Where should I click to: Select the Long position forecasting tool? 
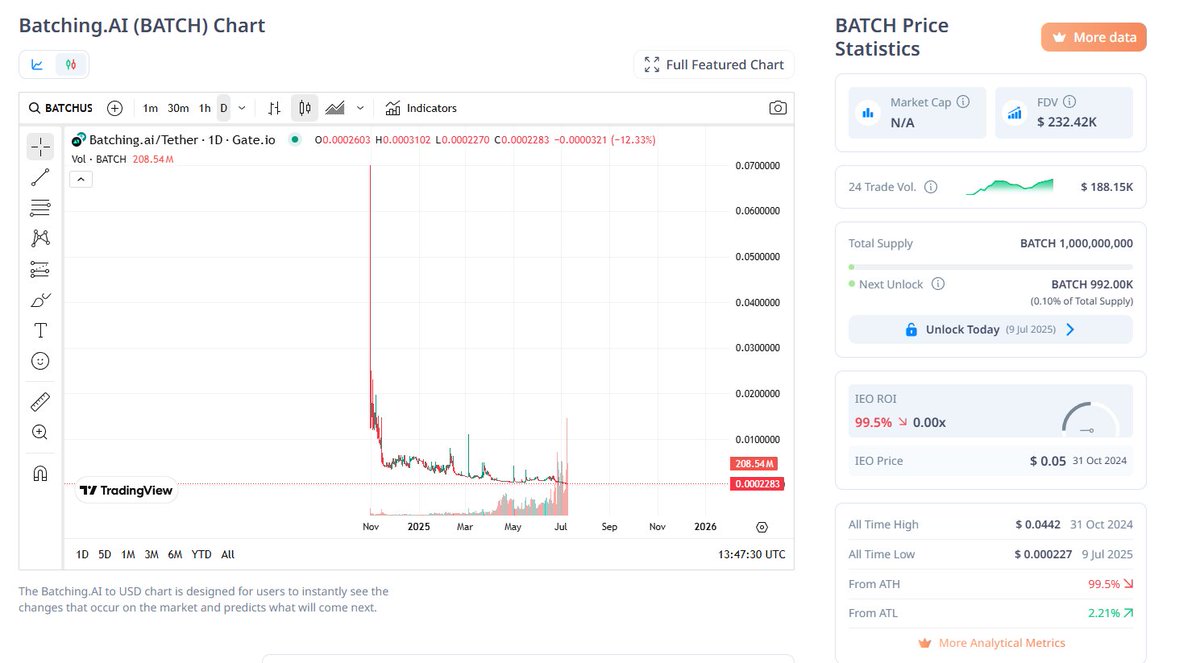click(40, 269)
